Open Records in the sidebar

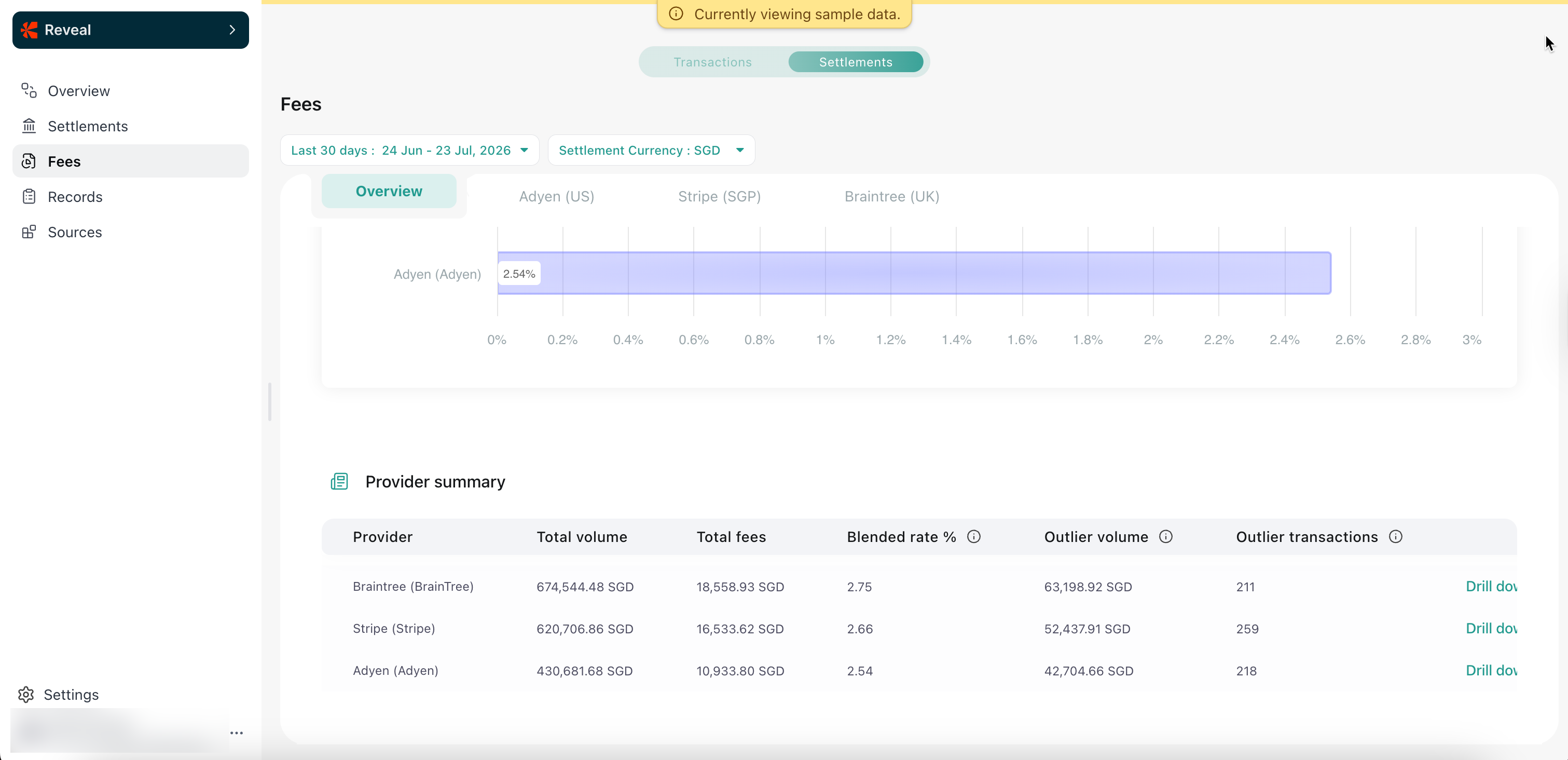(130, 197)
